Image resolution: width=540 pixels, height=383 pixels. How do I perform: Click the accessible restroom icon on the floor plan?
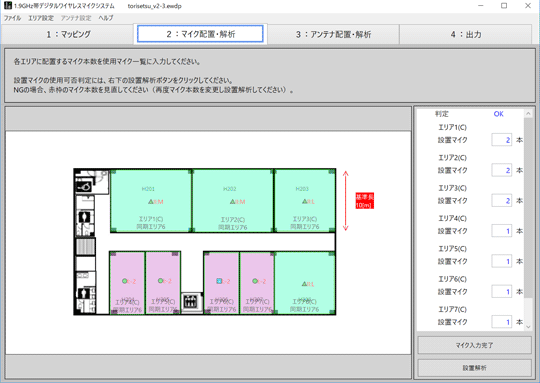pyautogui.click(x=84, y=187)
